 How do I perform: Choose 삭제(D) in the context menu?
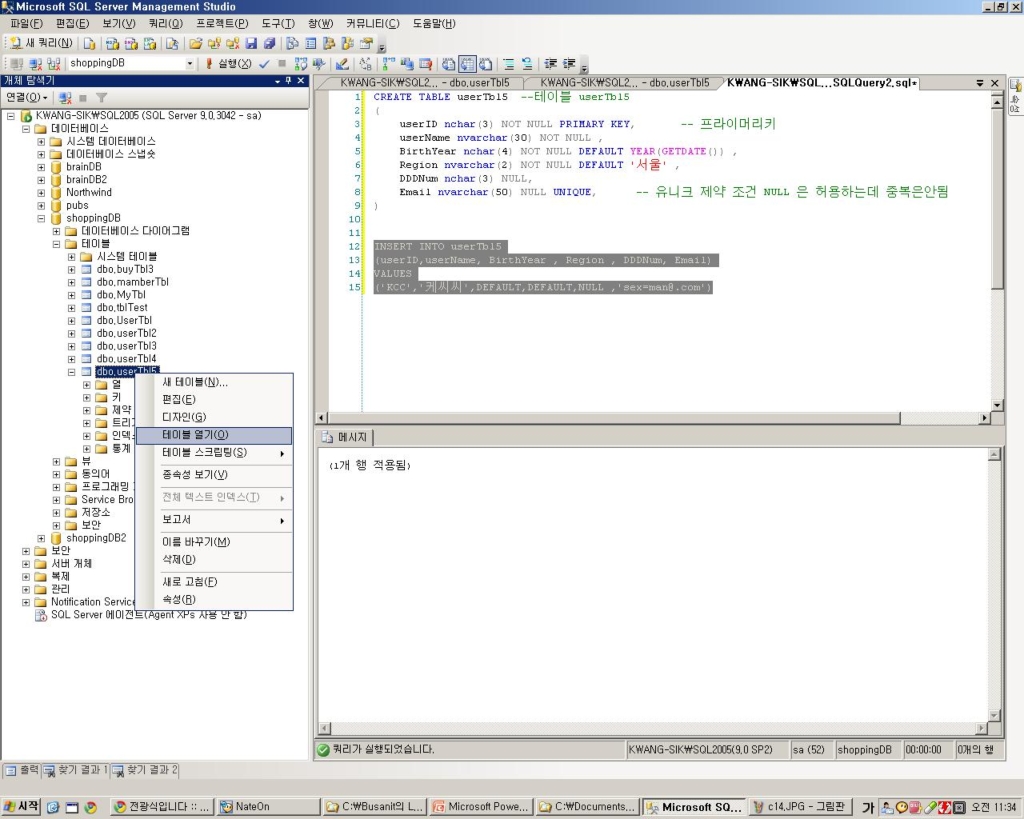(x=214, y=559)
